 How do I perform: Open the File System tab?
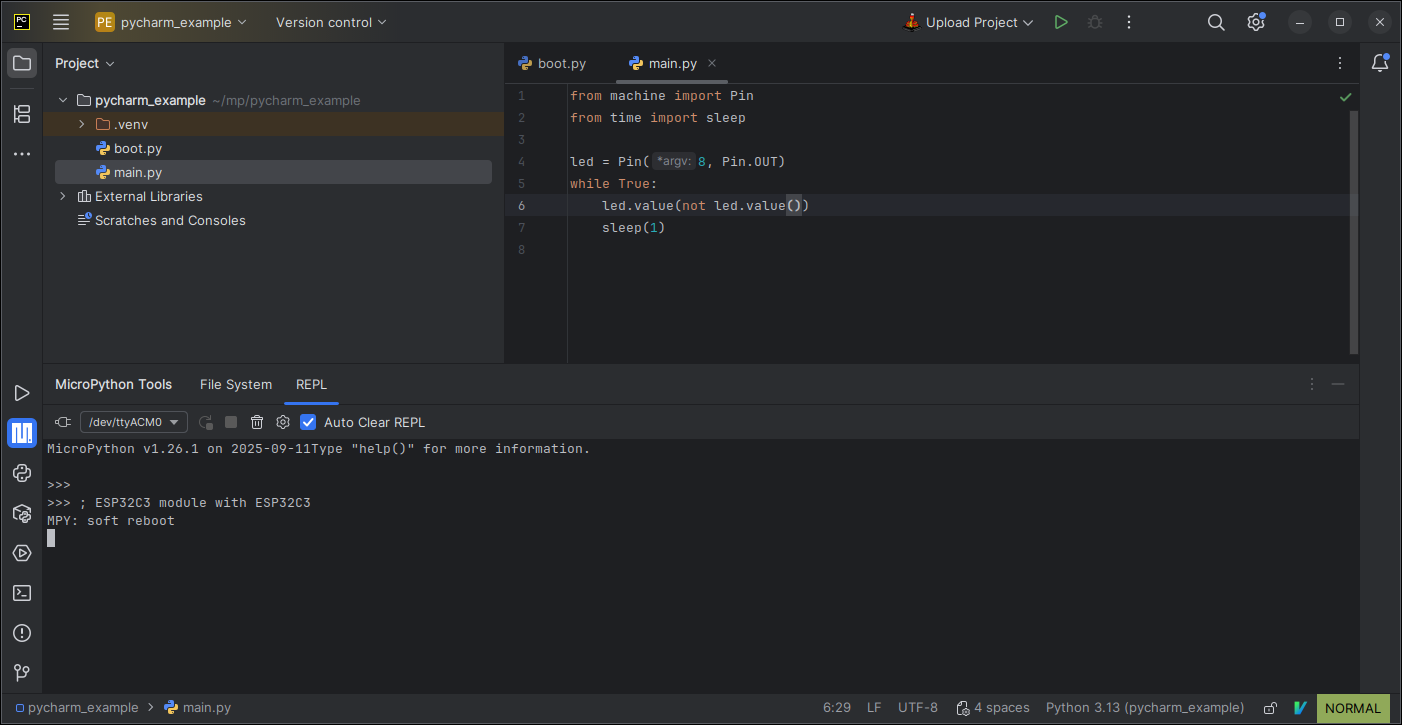point(236,384)
